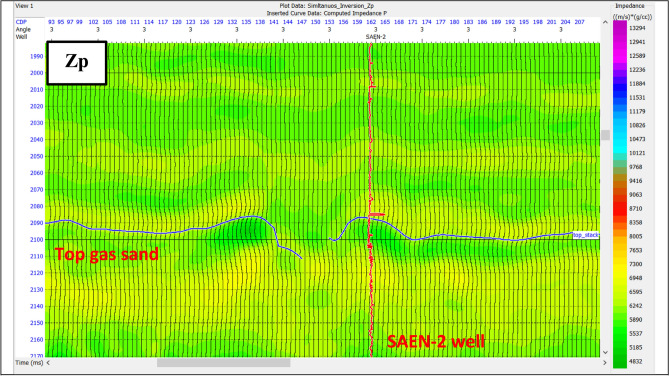The width and height of the screenshot is (669, 376).
Task: Click the horizontal scrollbar left arrow
Action: click(48, 363)
